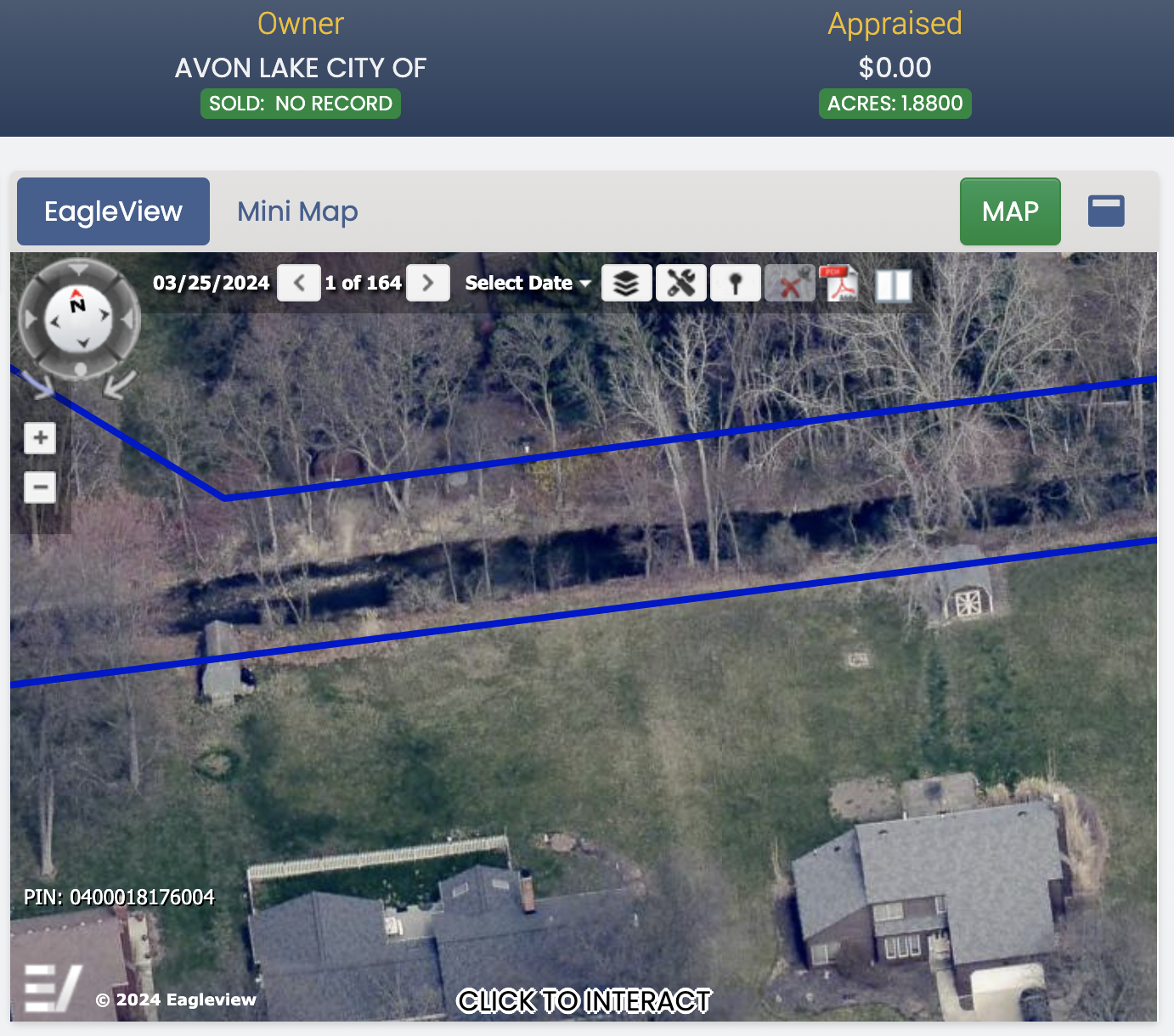
Task: Export the view with the PDF icon
Action: (839, 284)
